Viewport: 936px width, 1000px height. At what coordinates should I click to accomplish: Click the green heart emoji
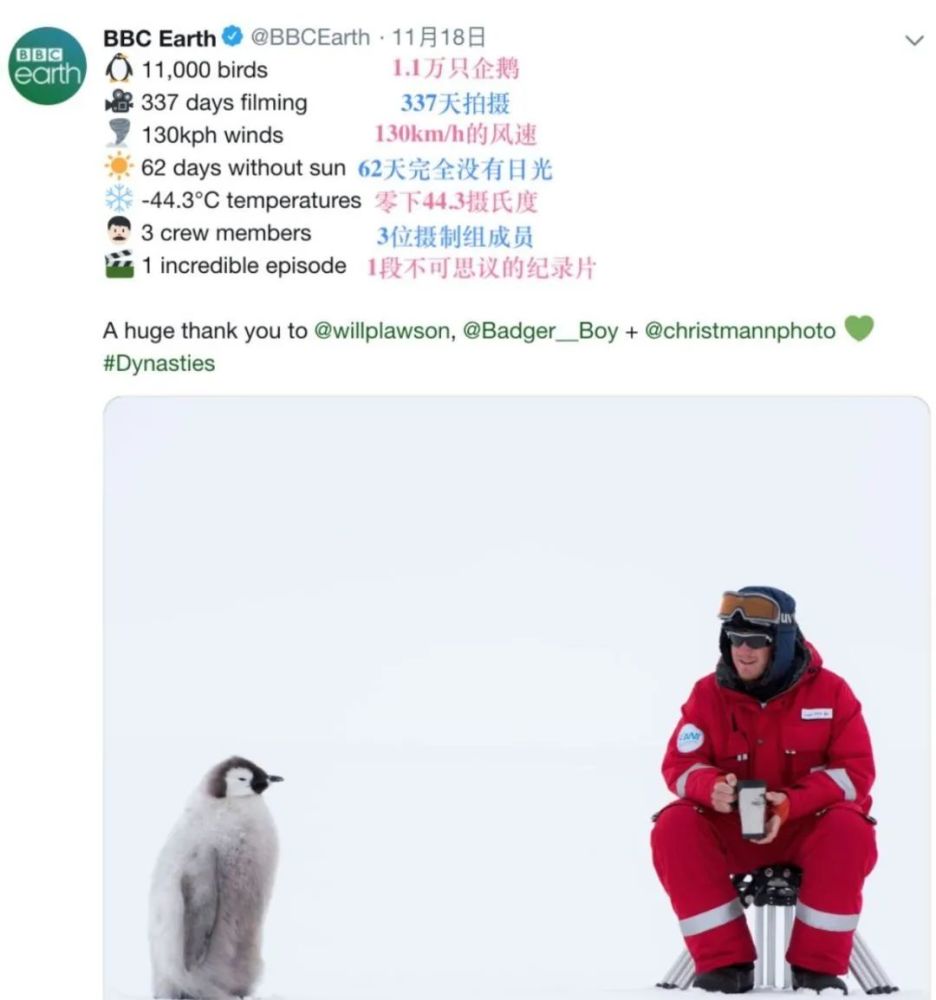pos(859,329)
